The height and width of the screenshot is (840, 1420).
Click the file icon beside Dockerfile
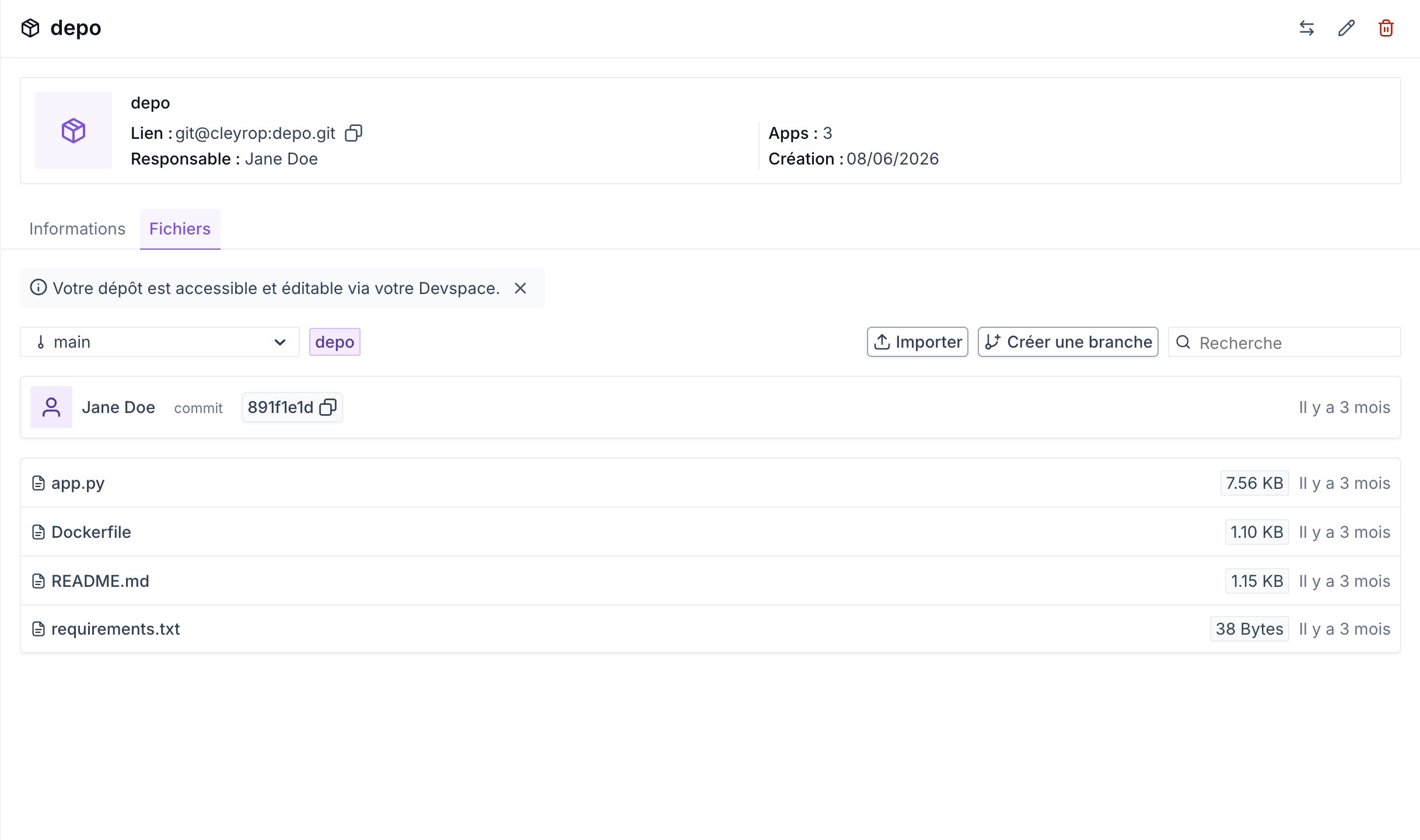(39, 532)
